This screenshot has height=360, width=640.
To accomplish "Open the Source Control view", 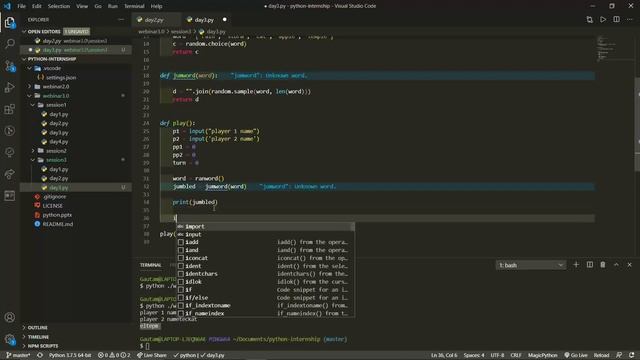I will click(x=10, y=66).
